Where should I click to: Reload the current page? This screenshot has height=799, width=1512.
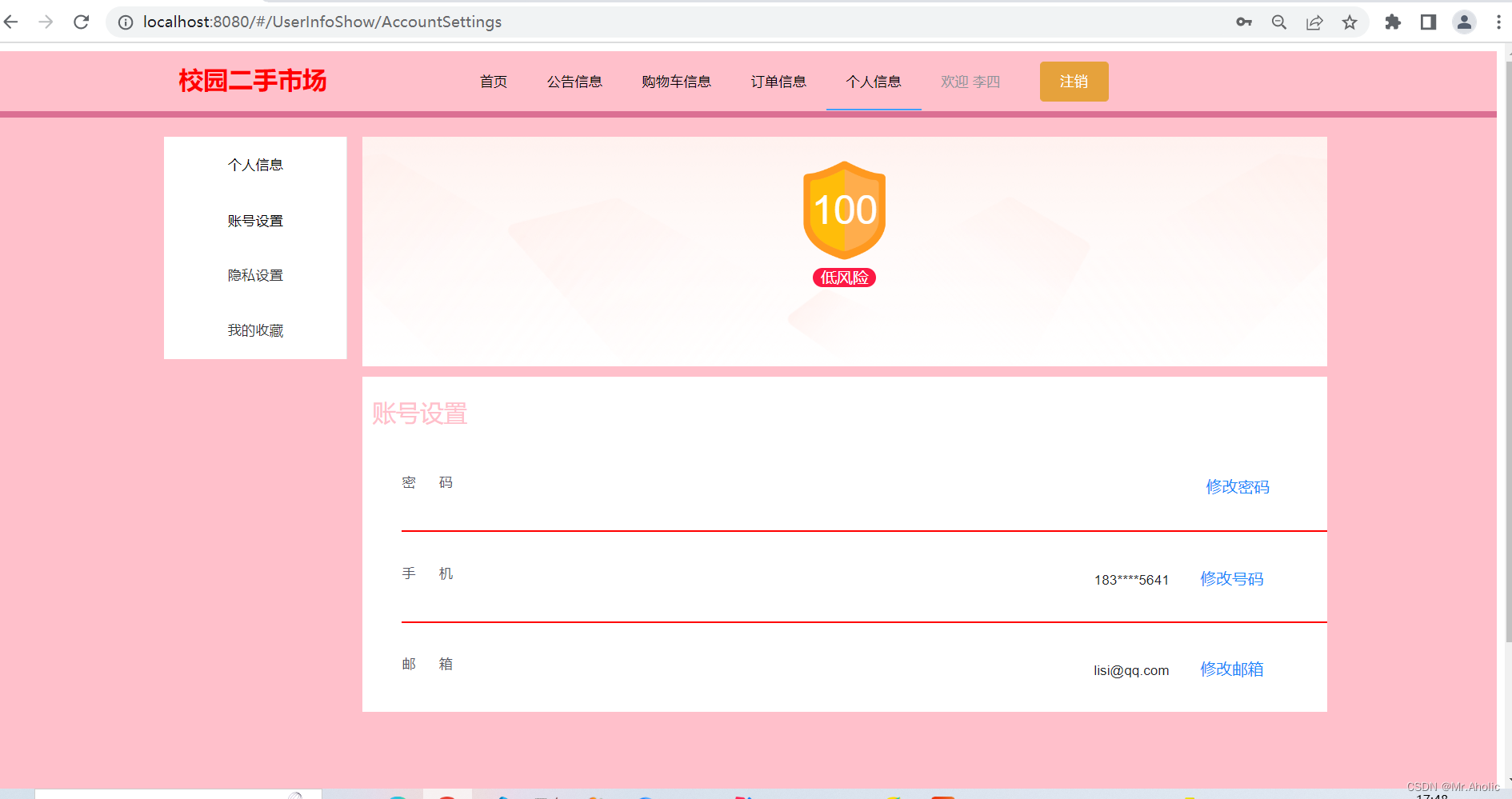point(81,22)
